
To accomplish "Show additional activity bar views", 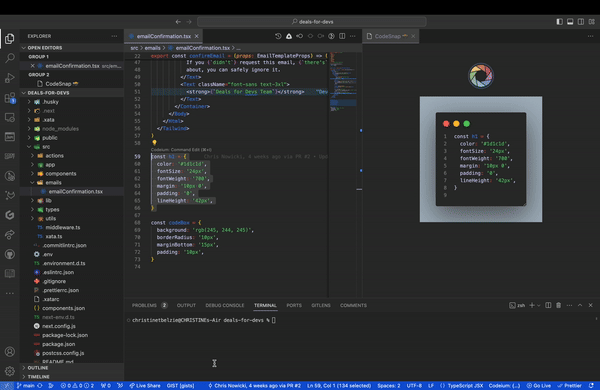I will pos(10,293).
